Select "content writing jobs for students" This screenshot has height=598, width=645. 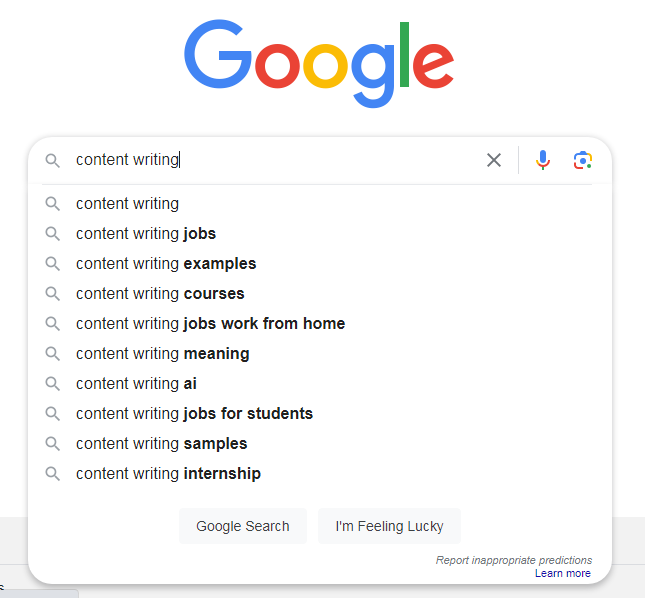[194, 414]
